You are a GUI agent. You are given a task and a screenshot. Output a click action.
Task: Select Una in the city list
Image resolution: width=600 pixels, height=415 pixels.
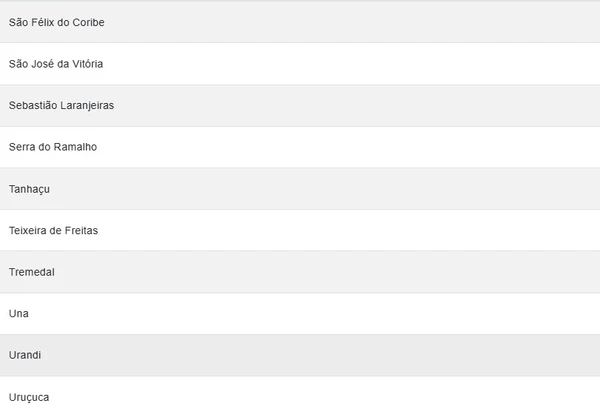pyautogui.click(x=300, y=314)
